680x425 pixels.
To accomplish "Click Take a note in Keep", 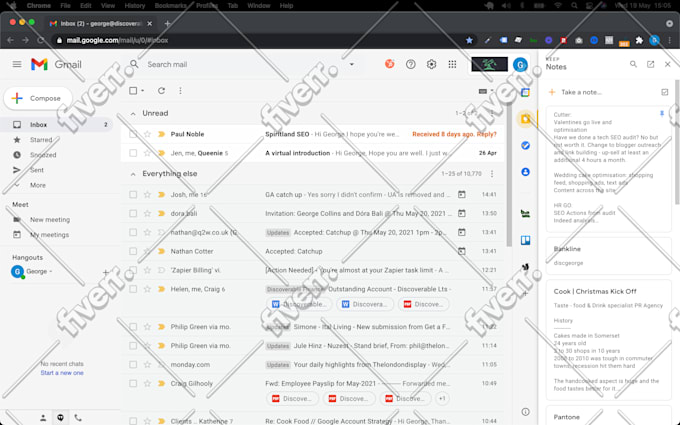I will (581, 92).
